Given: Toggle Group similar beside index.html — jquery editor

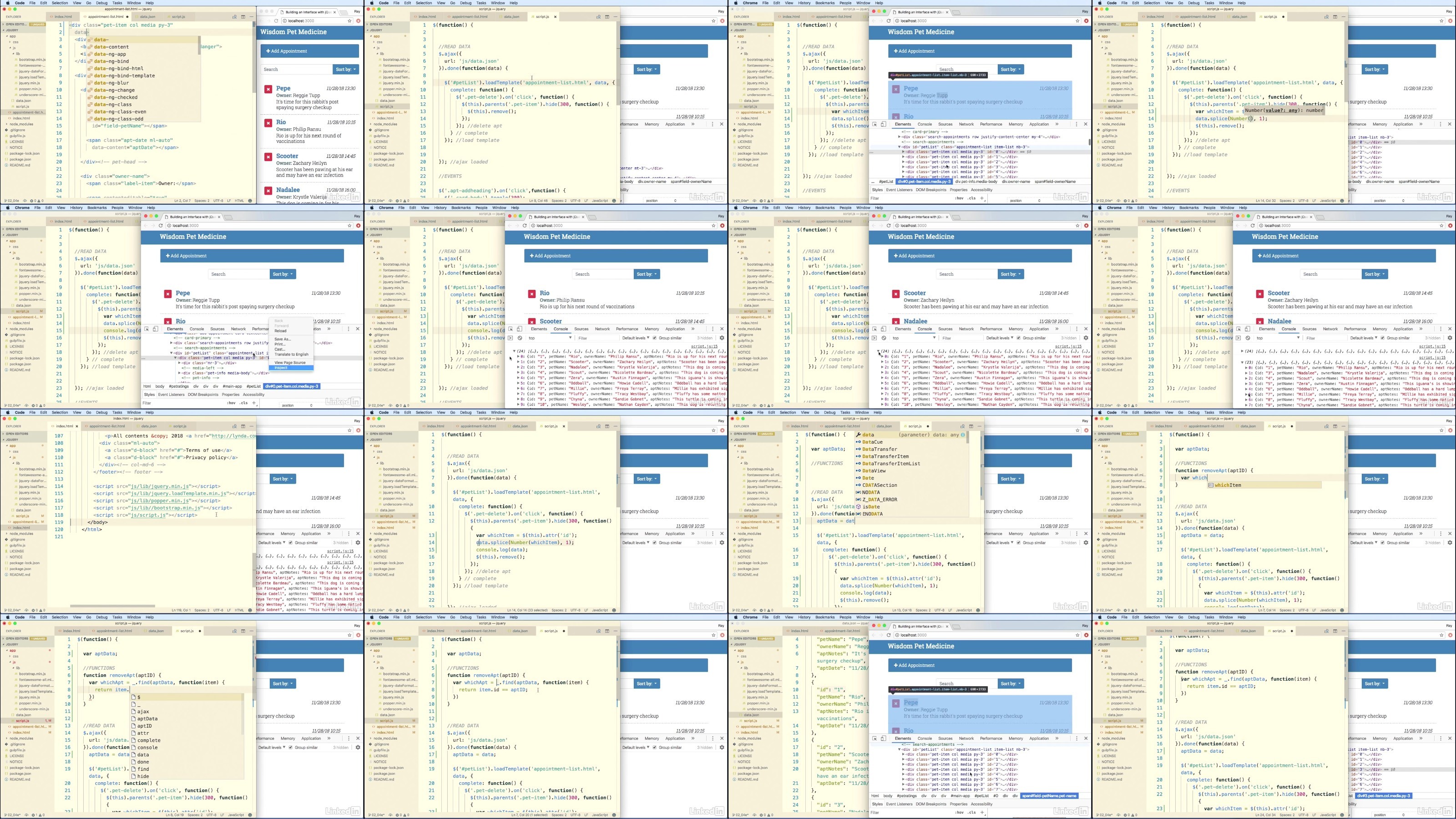Looking at the screenshot, I should coord(291,543).
